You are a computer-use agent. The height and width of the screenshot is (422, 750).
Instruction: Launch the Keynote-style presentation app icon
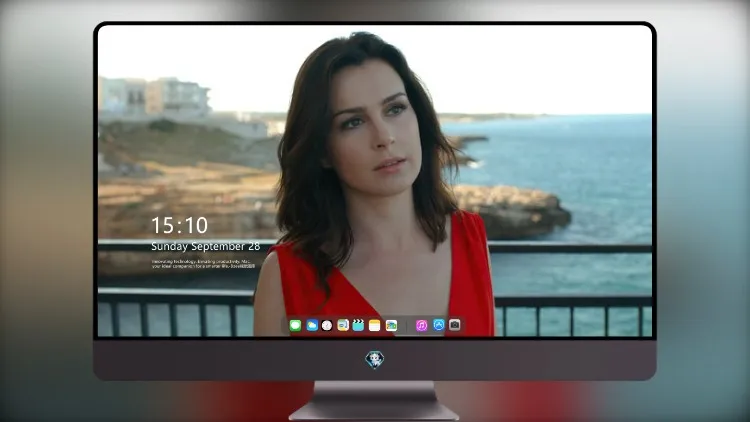coord(343,326)
